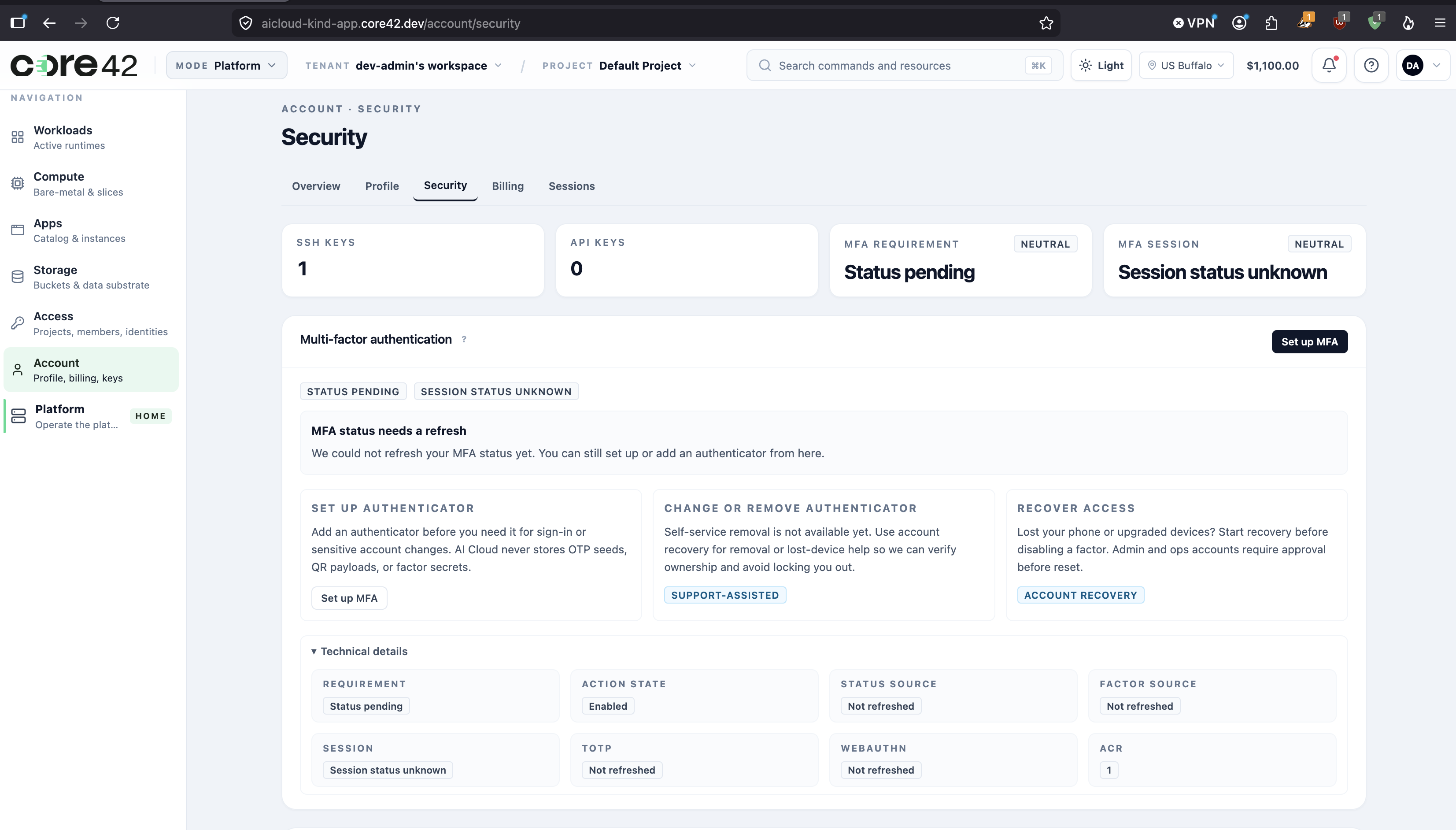1456x830 pixels.
Task: Click the Status Pending badge
Action: [x=353, y=392]
